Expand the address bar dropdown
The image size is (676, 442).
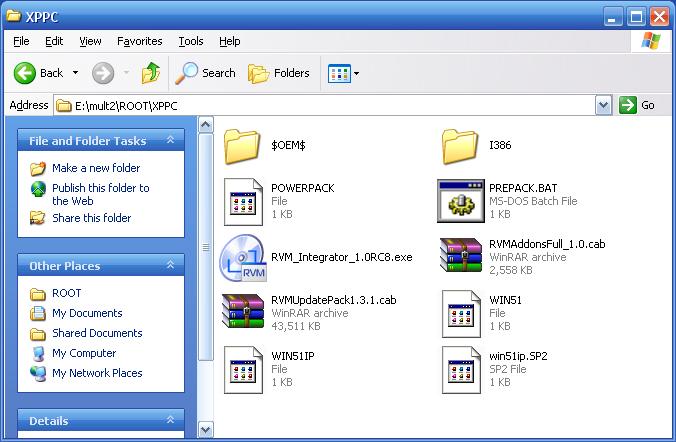pos(604,105)
